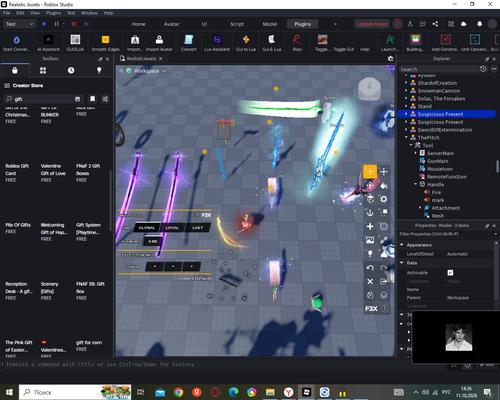
Task: Switch to the Avatar ribbon tab
Action: pos(171,24)
